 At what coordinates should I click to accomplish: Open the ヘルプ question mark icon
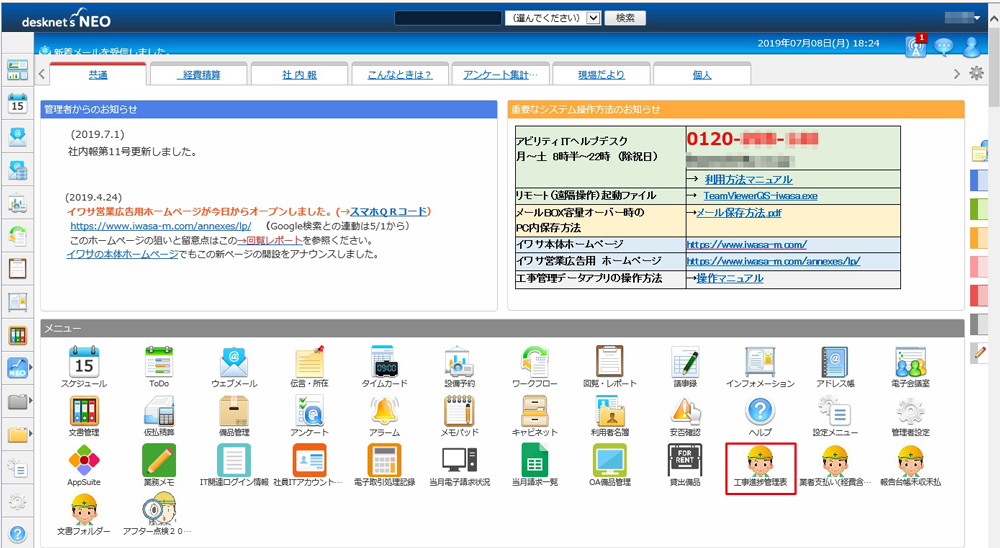760,411
